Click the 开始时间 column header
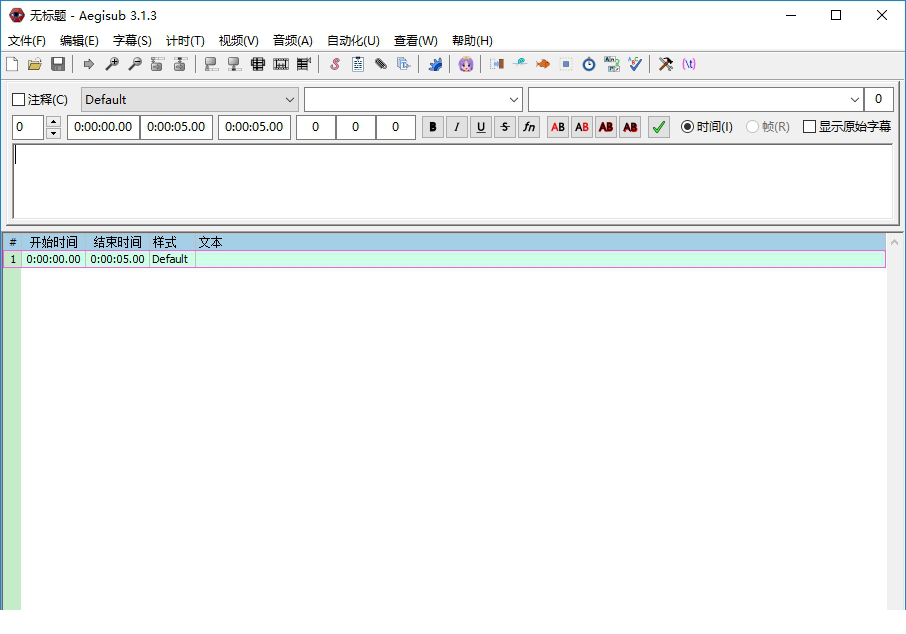 click(53, 242)
